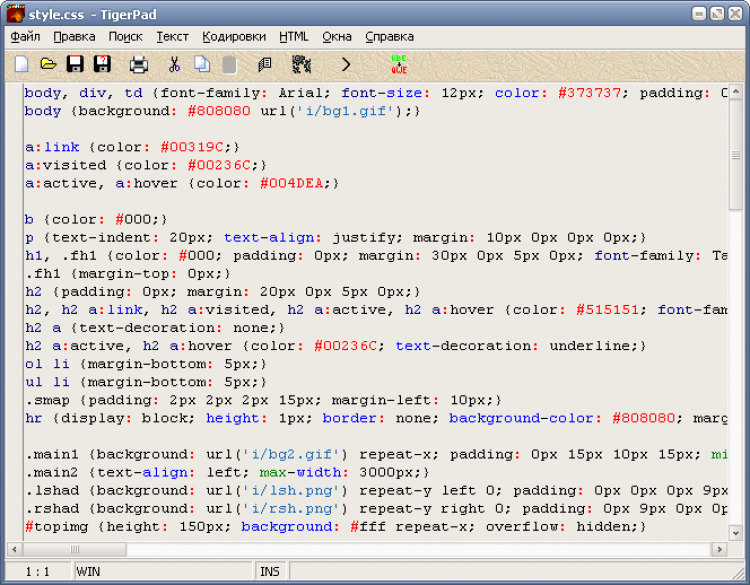Create a new blank document
750x585 pixels.
pos(22,64)
